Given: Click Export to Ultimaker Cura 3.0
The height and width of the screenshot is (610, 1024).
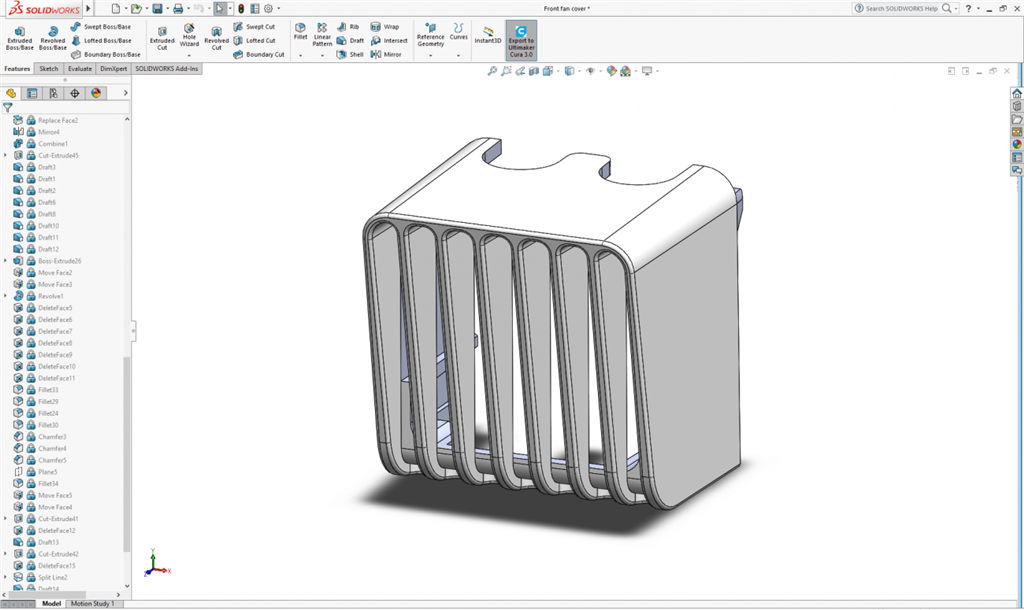Looking at the screenshot, I should coord(520,41).
